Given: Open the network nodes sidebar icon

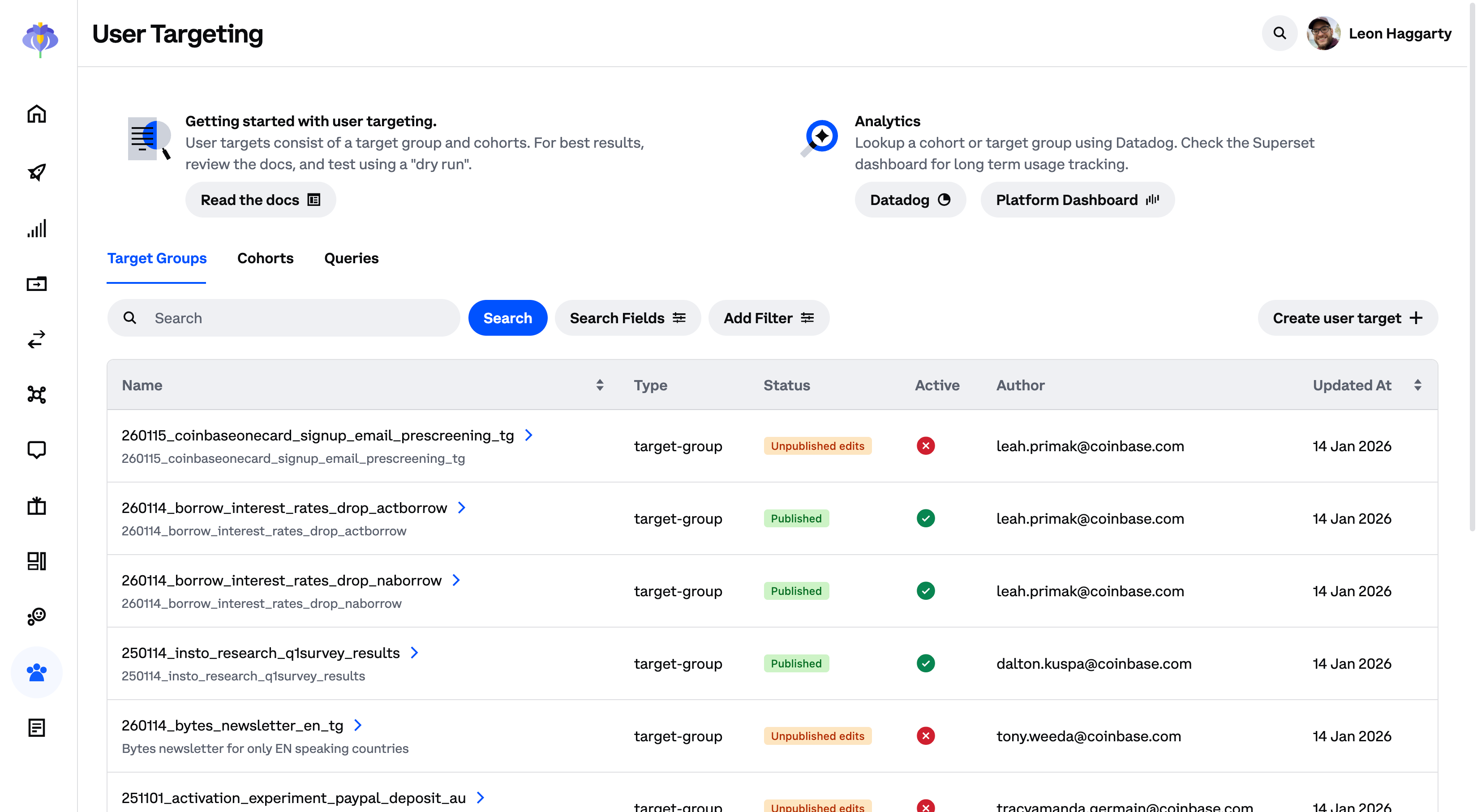Looking at the screenshot, I should click(x=37, y=394).
